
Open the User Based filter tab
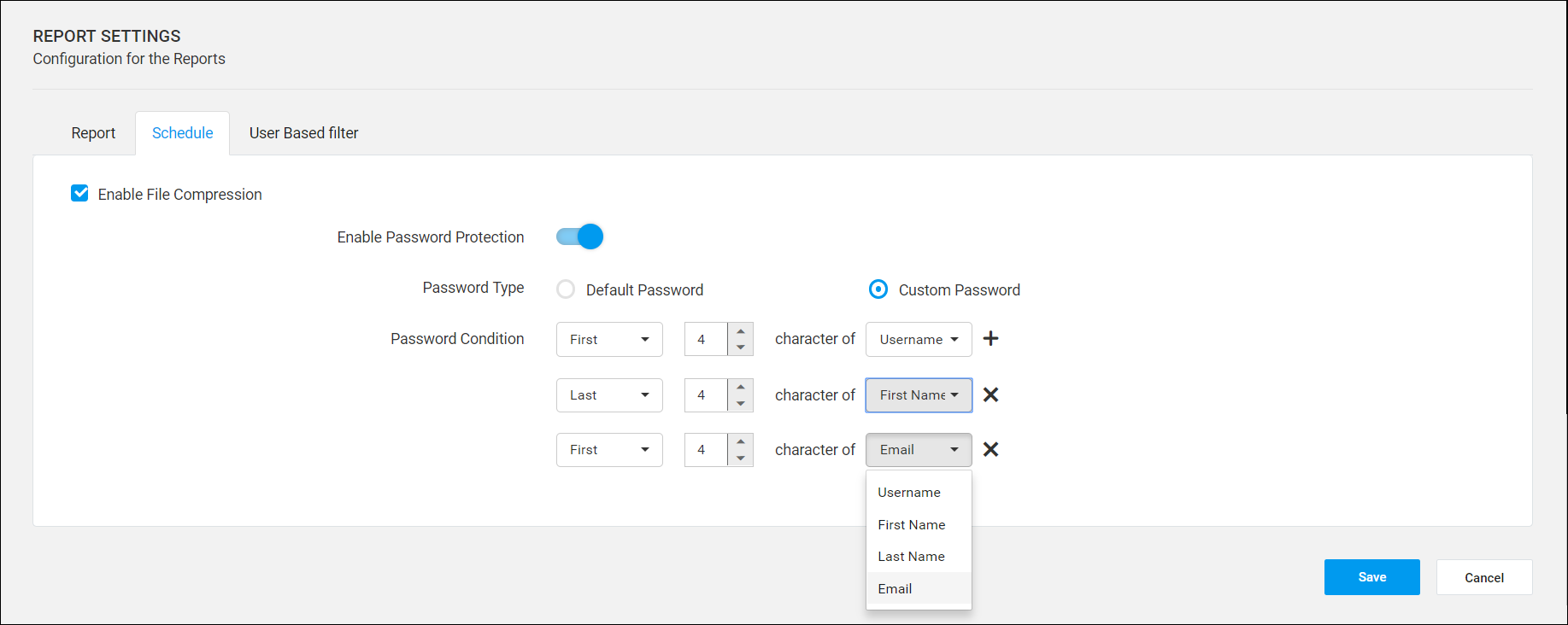click(x=303, y=133)
